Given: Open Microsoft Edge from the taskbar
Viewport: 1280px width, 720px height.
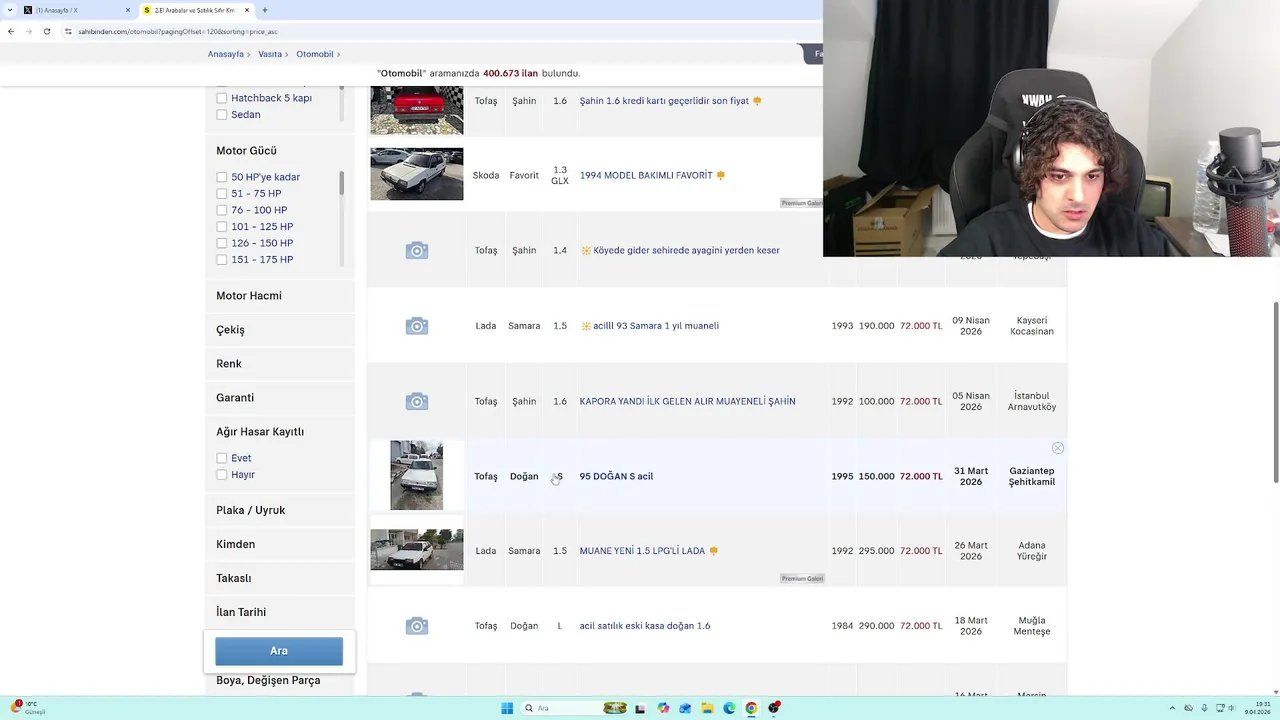Looking at the screenshot, I should point(729,708).
